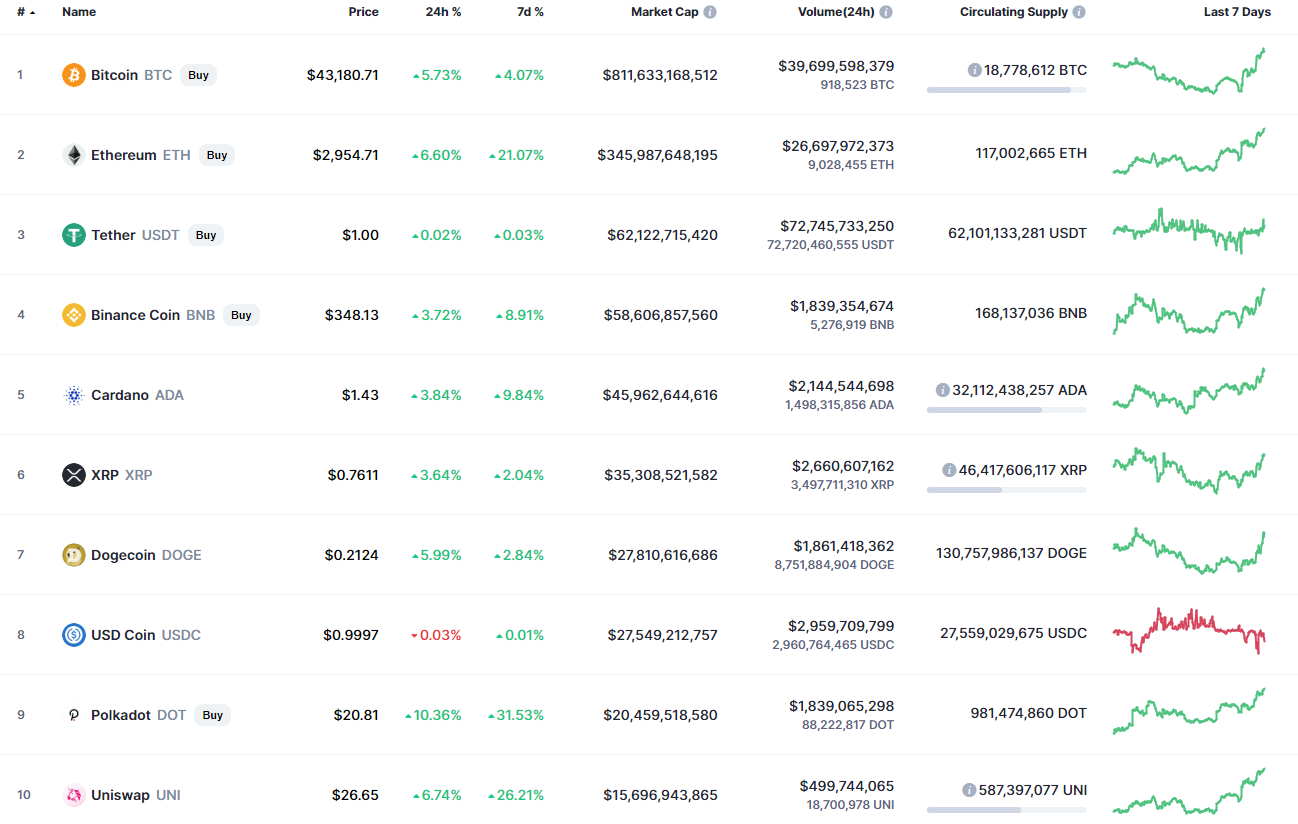The width and height of the screenshot is (1298, 824).
Task: Show Cardano circulating supply info icon
Action: coord(942,390)
